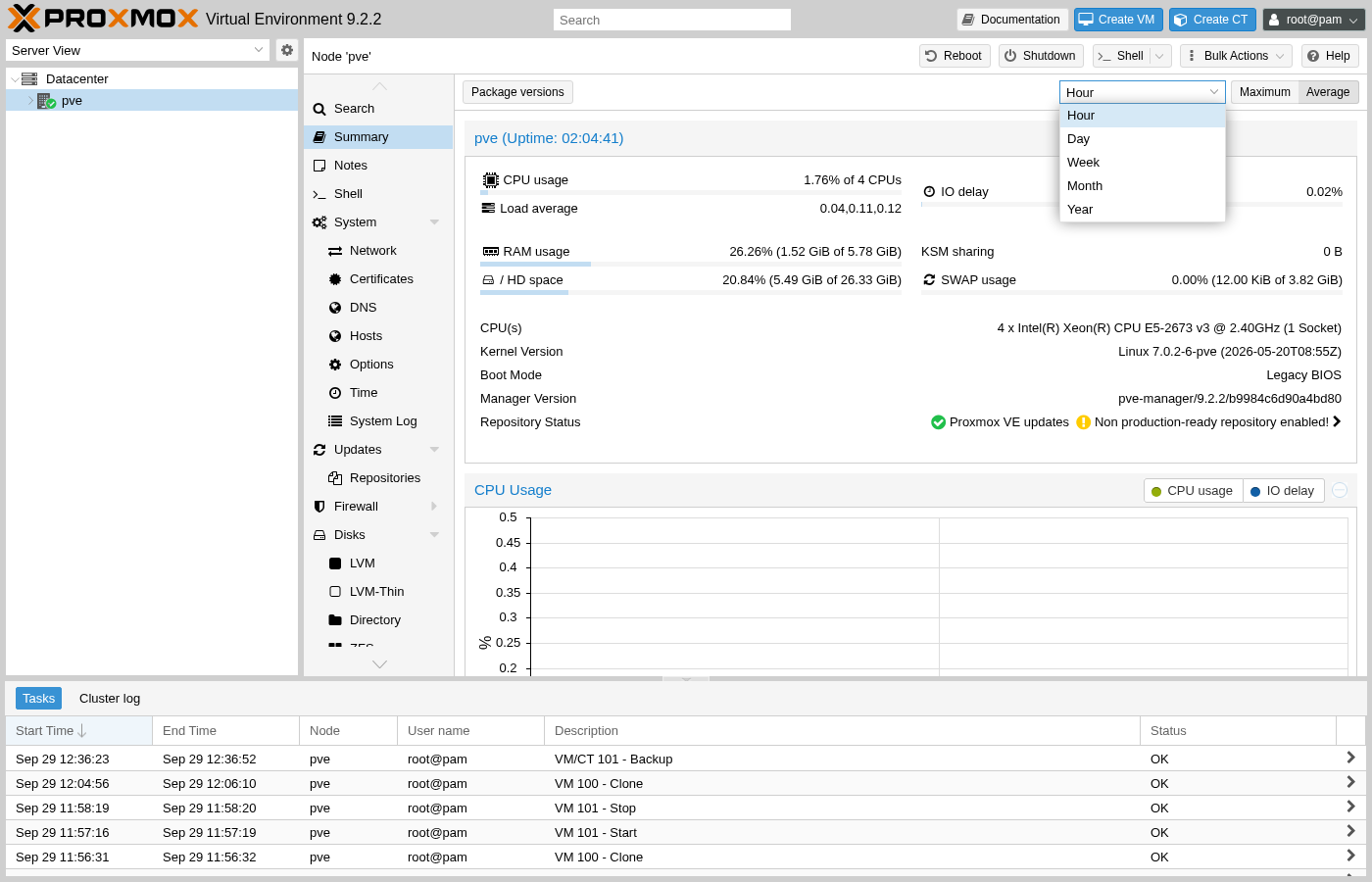Image resolution: width=1372 pixels, height=882 pixels.
Task: Click the Repositories files icon
Action: point(335,478)
